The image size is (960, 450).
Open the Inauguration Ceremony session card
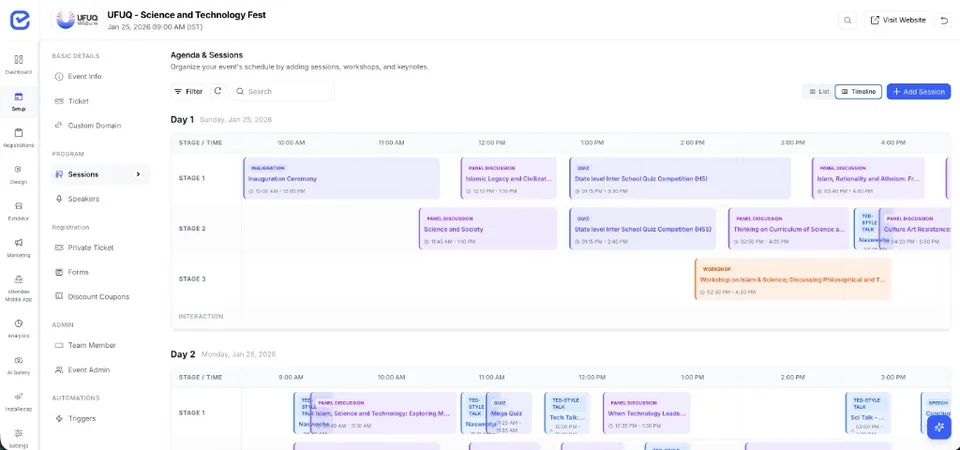pyautogui.click(x=341, y=178)
